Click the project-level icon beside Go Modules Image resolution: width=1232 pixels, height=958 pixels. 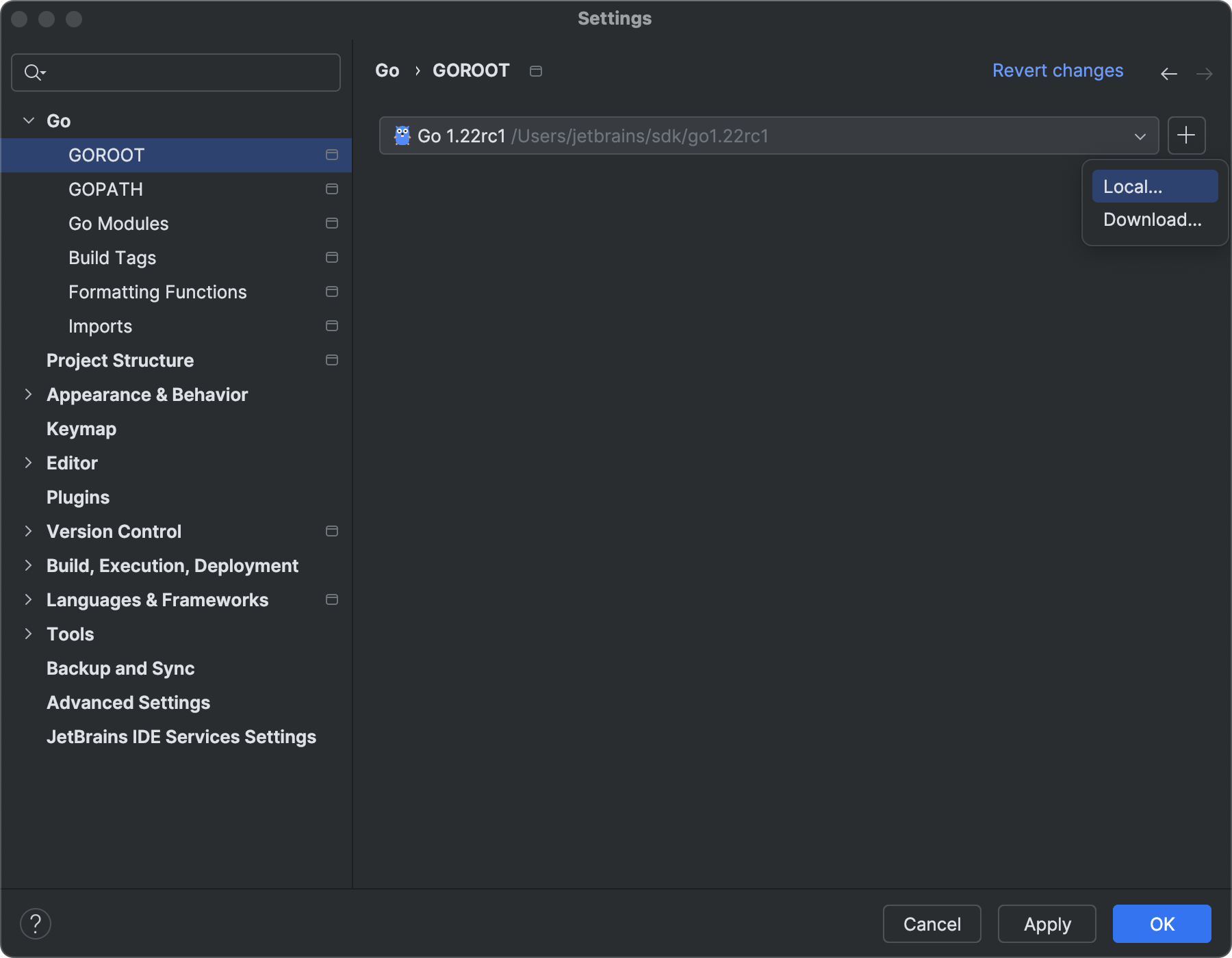(332, 223)
